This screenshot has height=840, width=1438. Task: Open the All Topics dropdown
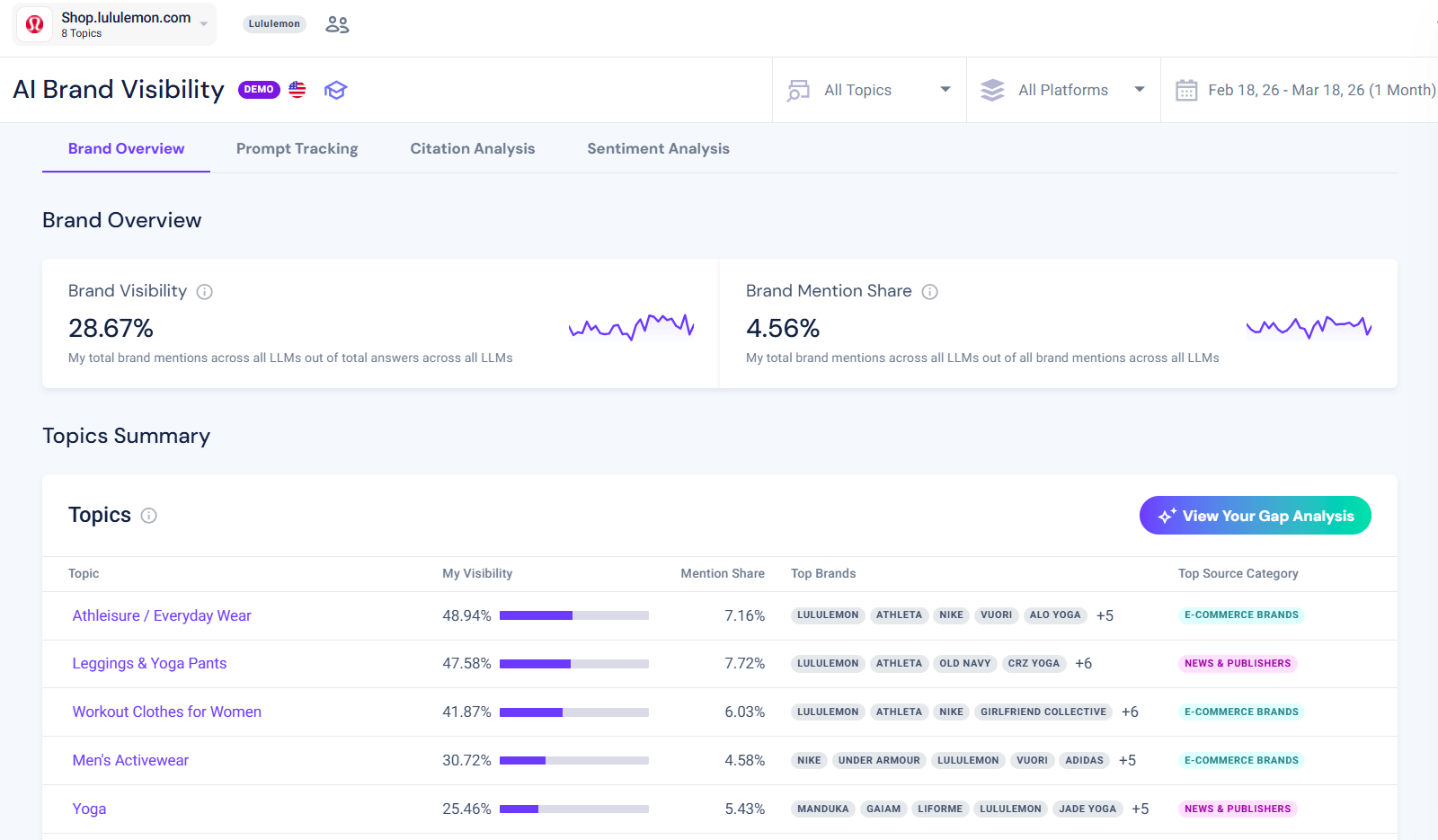869,90
